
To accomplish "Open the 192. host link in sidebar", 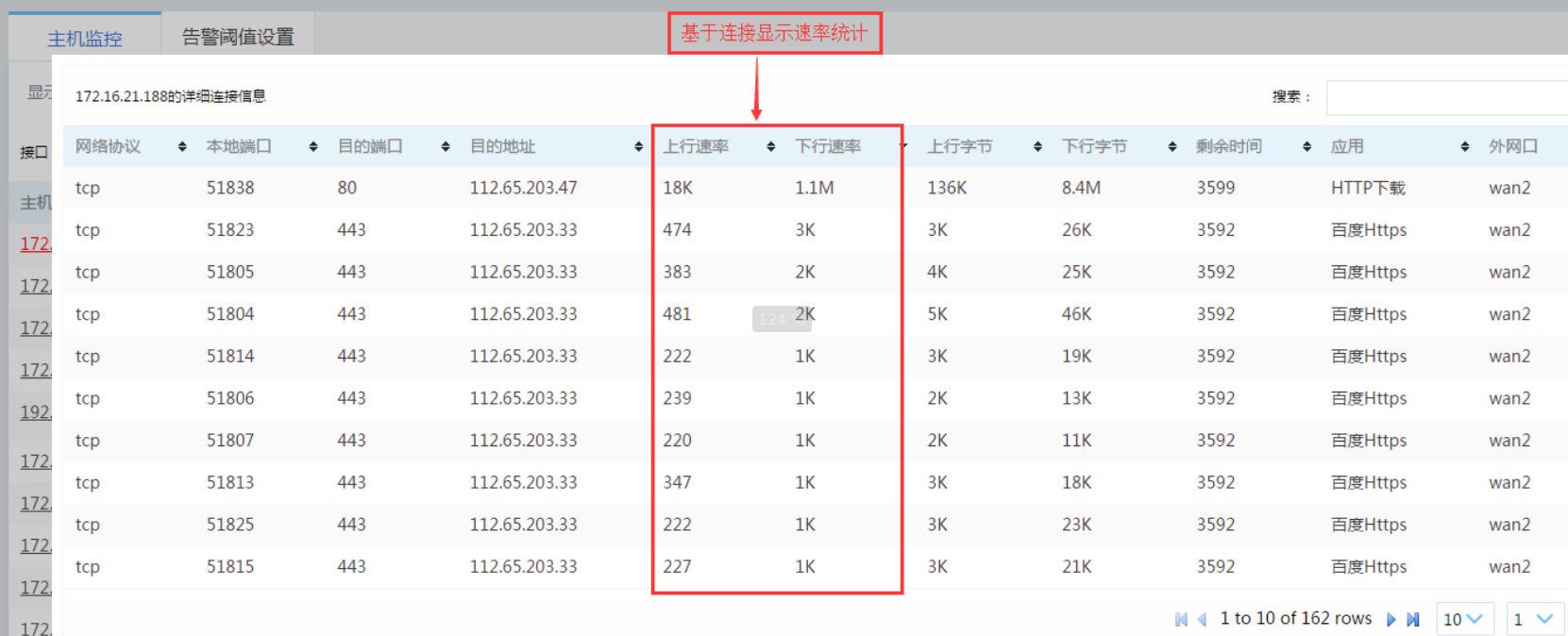I will click(x=36, y=411).
